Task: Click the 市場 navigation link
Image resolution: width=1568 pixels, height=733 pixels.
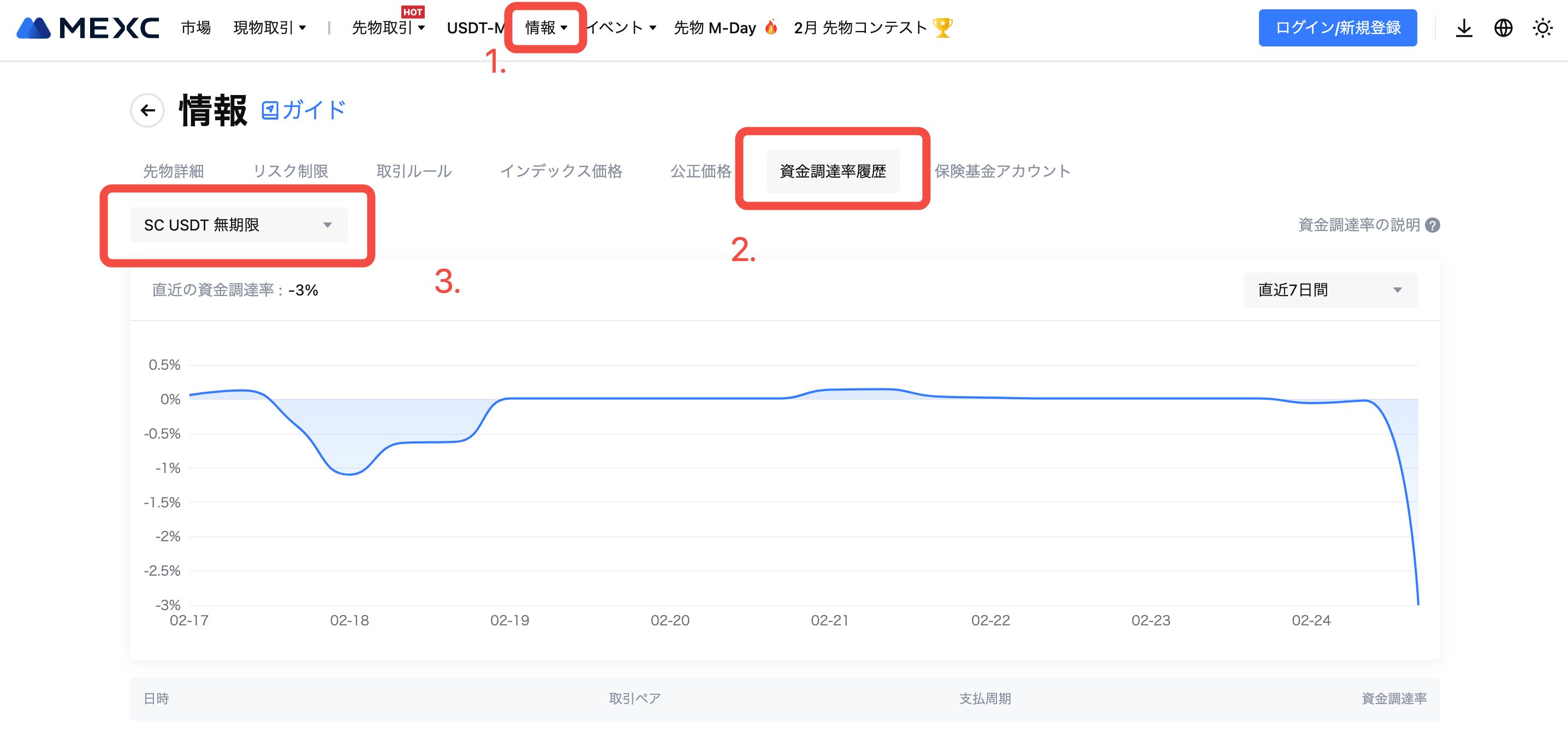Action: pyautogui.click(x=195, y=28)
